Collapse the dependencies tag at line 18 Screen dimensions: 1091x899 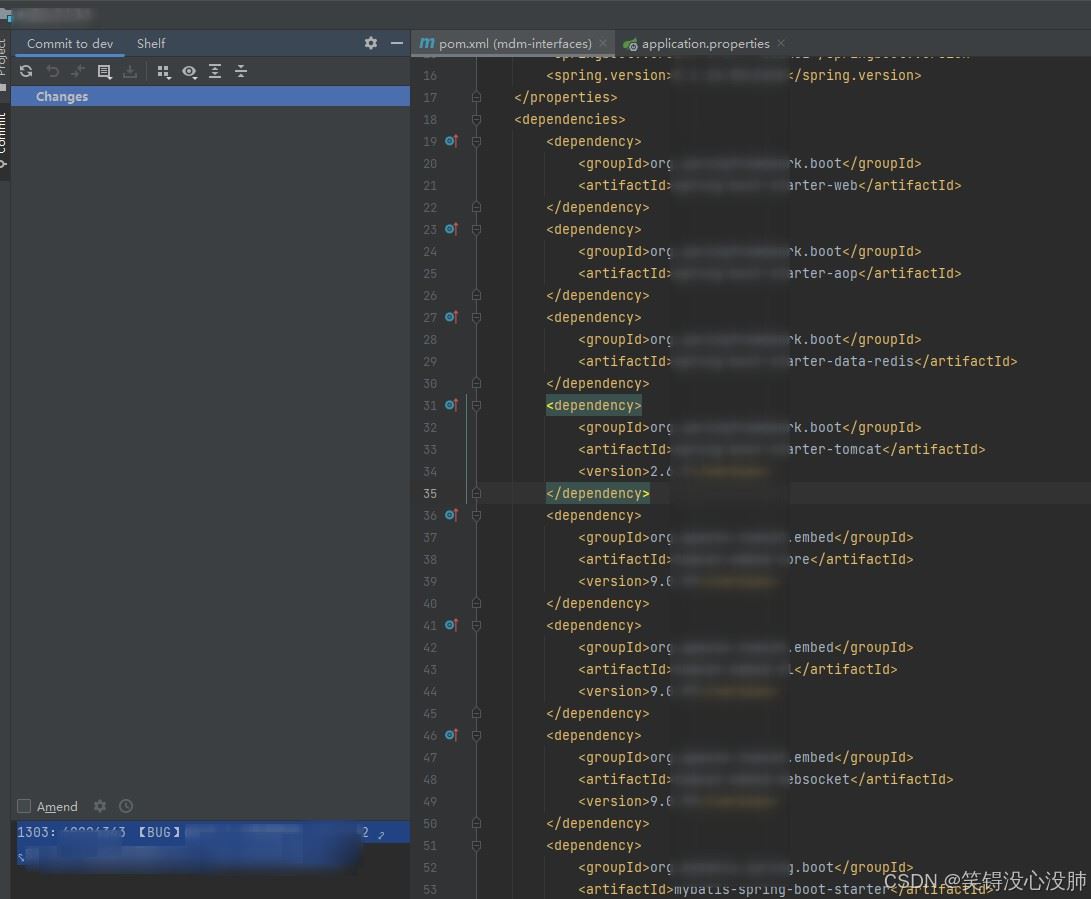[476, 120]
